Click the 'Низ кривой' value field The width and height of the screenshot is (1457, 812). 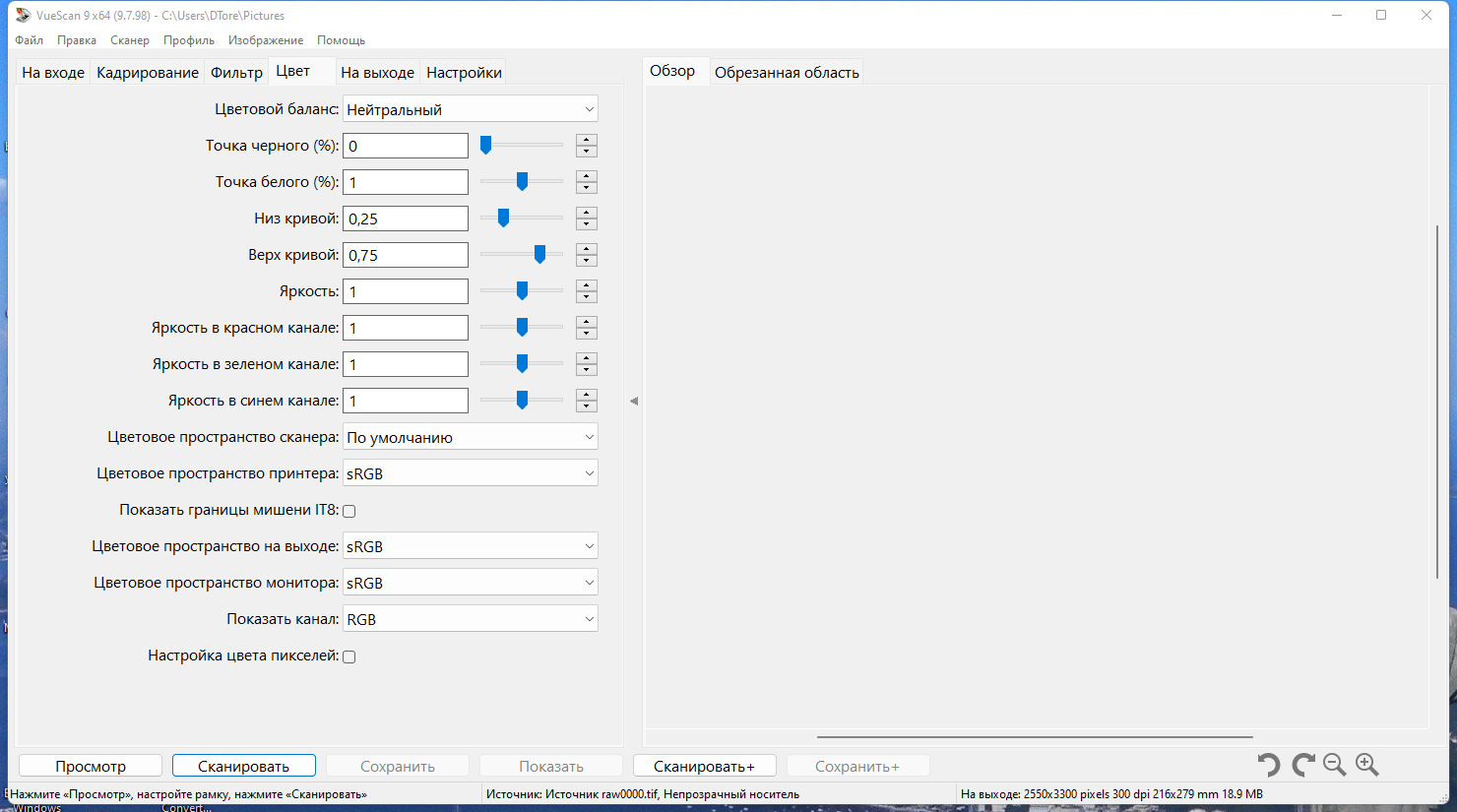click(x=406, y=219)
